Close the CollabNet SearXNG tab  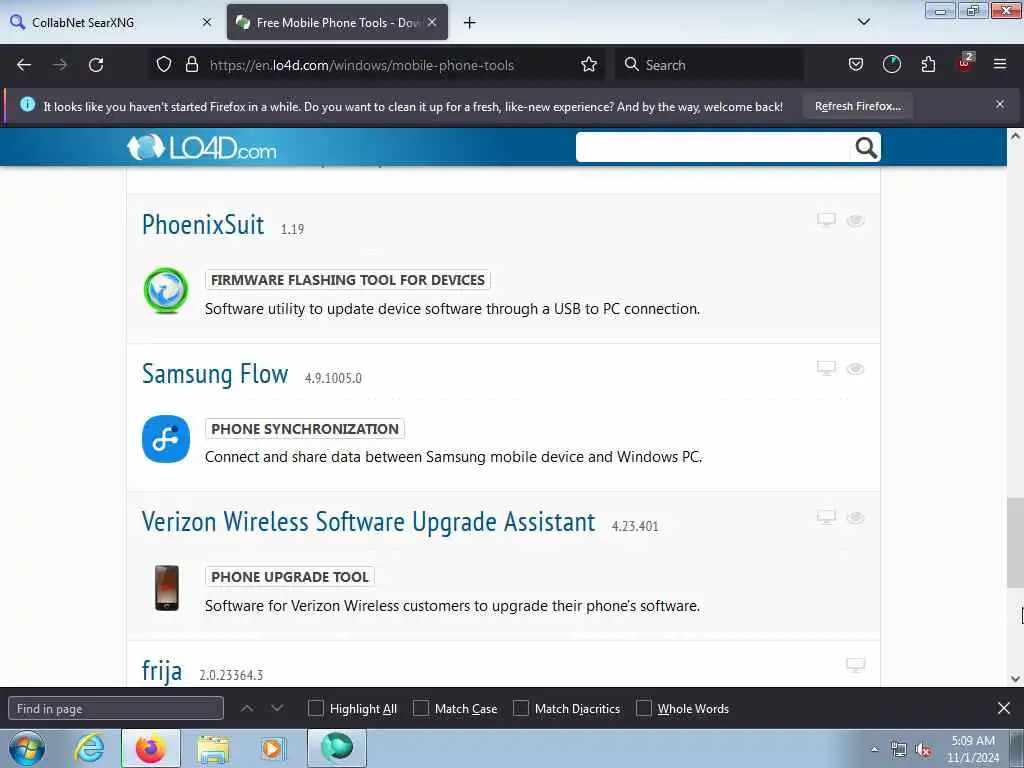pos(207,22)
